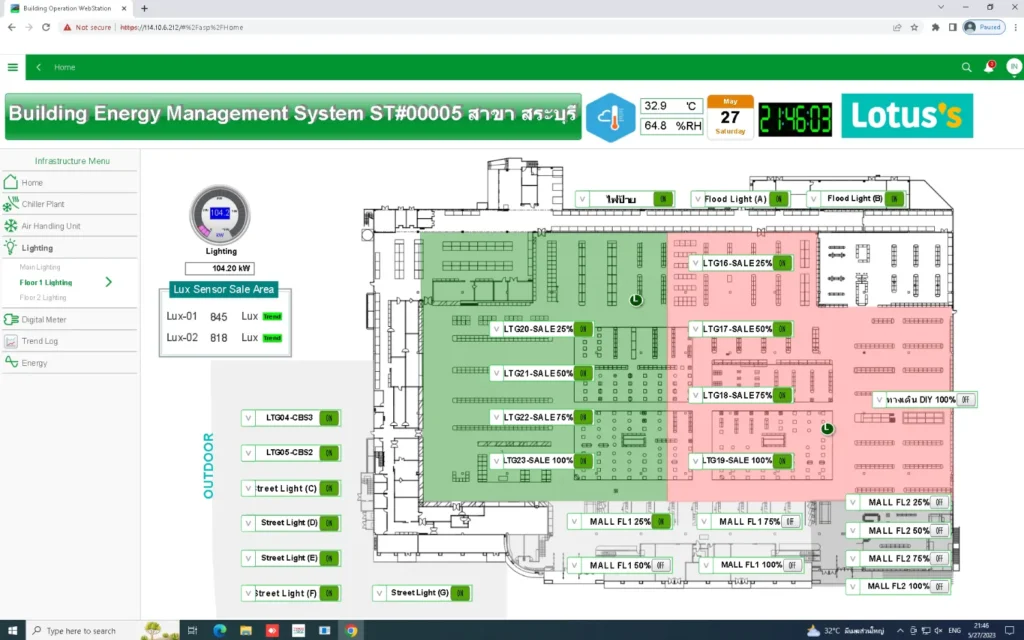Click the Lux-02 trend button
The image size is (1024, 640).
point(272,338)
